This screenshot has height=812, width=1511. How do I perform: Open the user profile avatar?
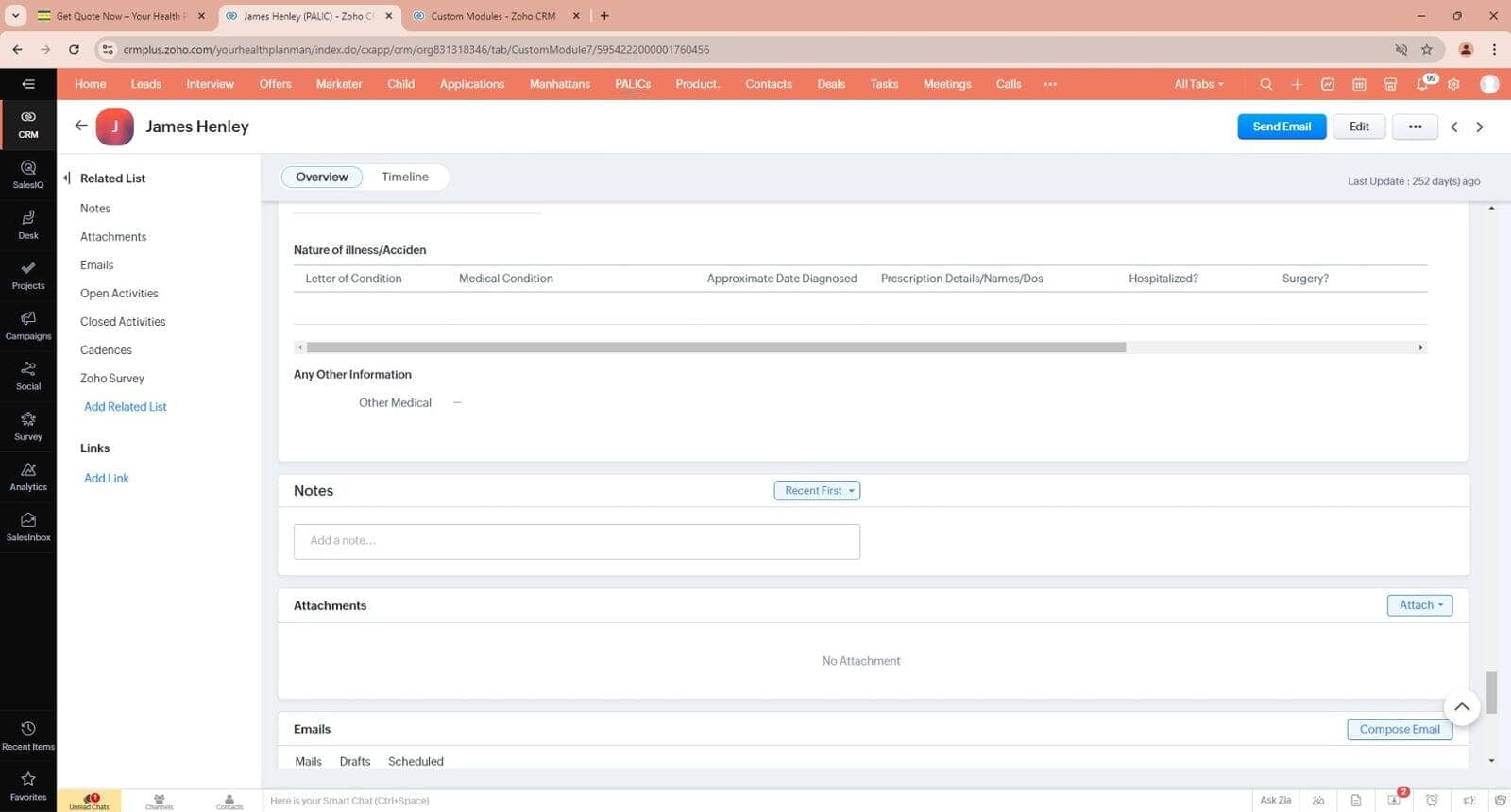(1489, 84)
